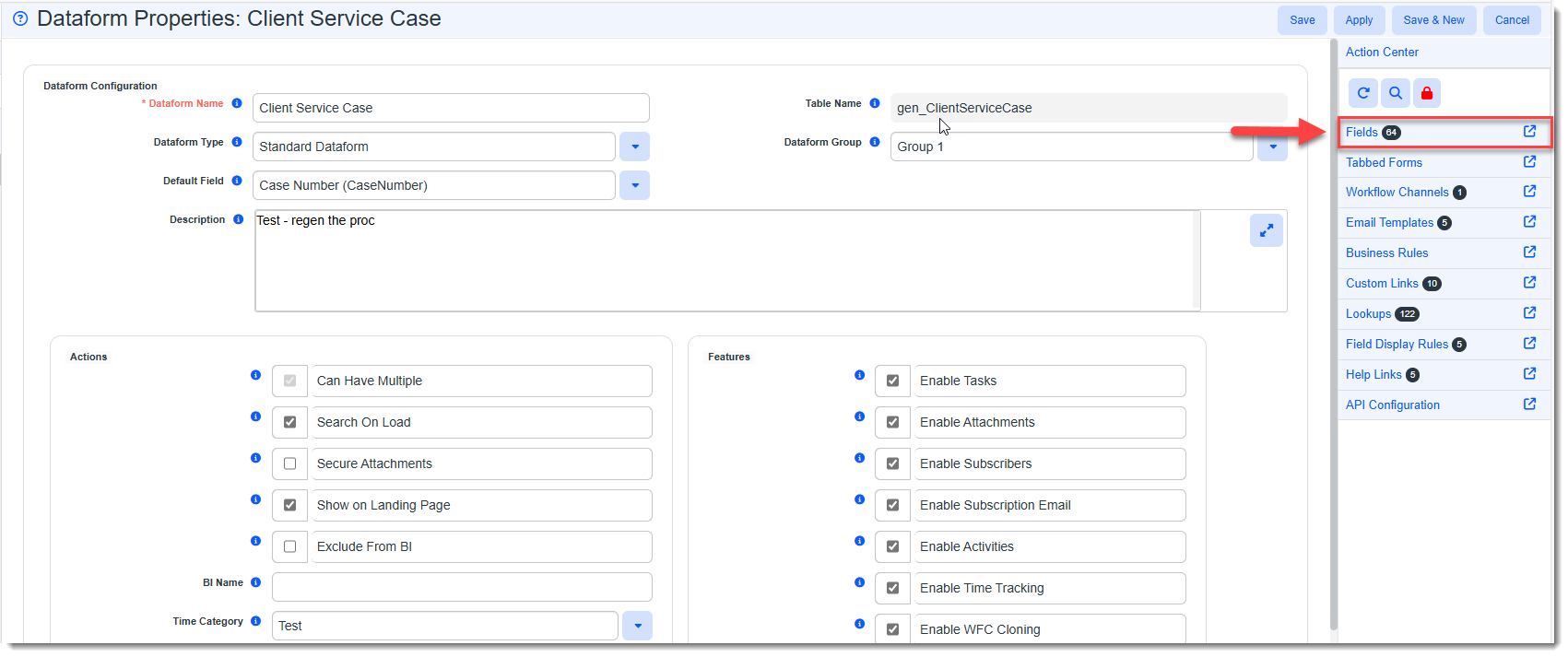Expand the Default Field dropdown arrow
Image resolution: width=1568 pixels, height=657 pixels.
634,185
